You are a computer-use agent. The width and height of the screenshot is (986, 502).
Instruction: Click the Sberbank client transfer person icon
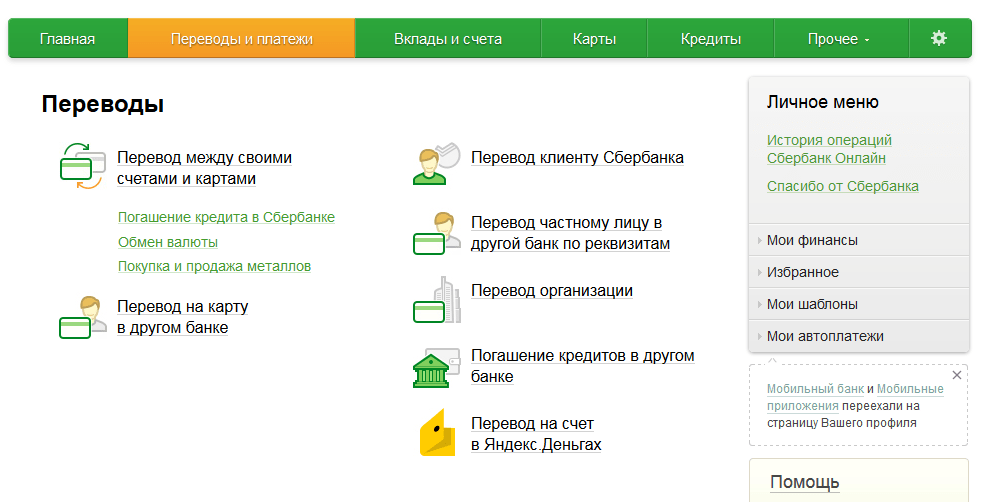click(x=436, y=164)
